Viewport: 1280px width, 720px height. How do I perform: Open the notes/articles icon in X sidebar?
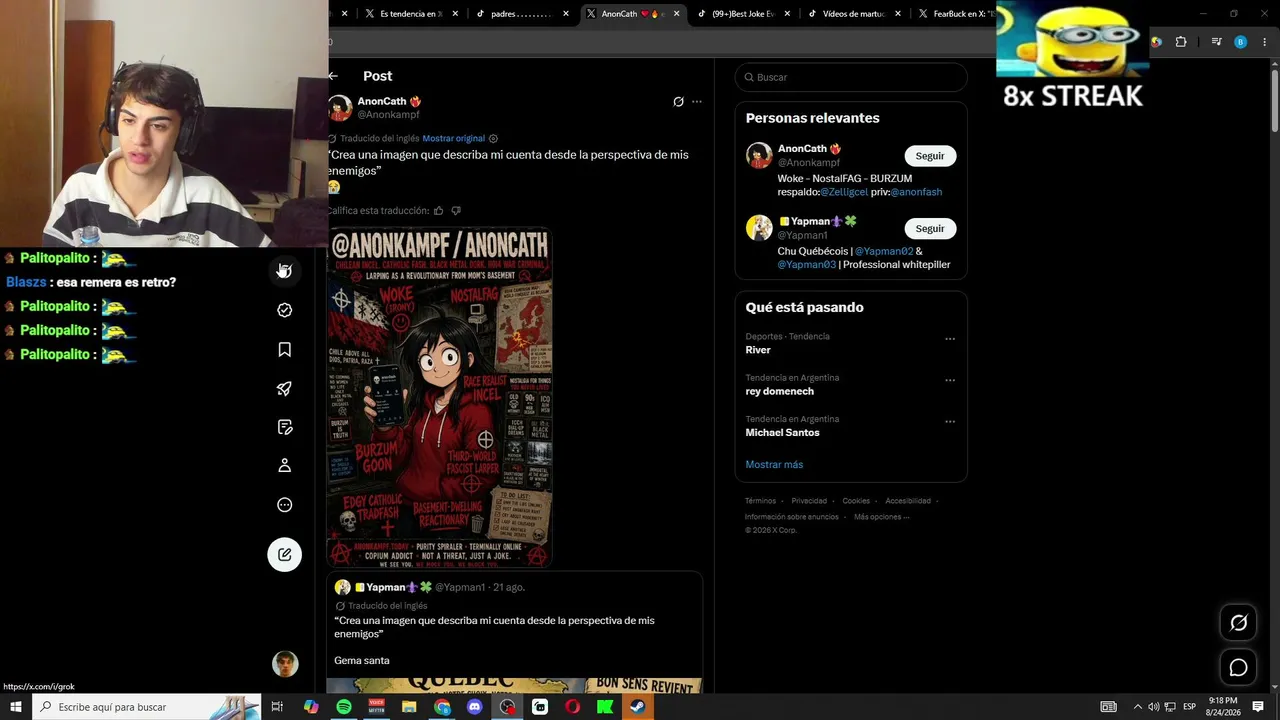285,427
